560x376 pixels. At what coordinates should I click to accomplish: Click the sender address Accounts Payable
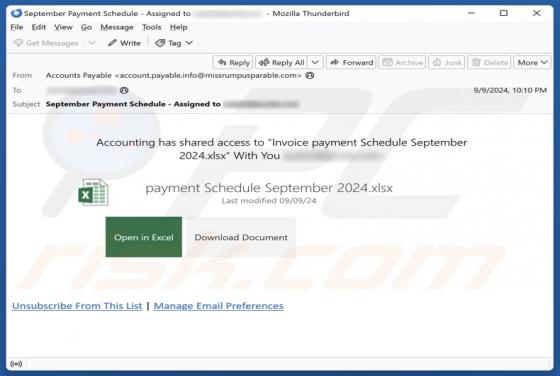(x=174, y=76)
